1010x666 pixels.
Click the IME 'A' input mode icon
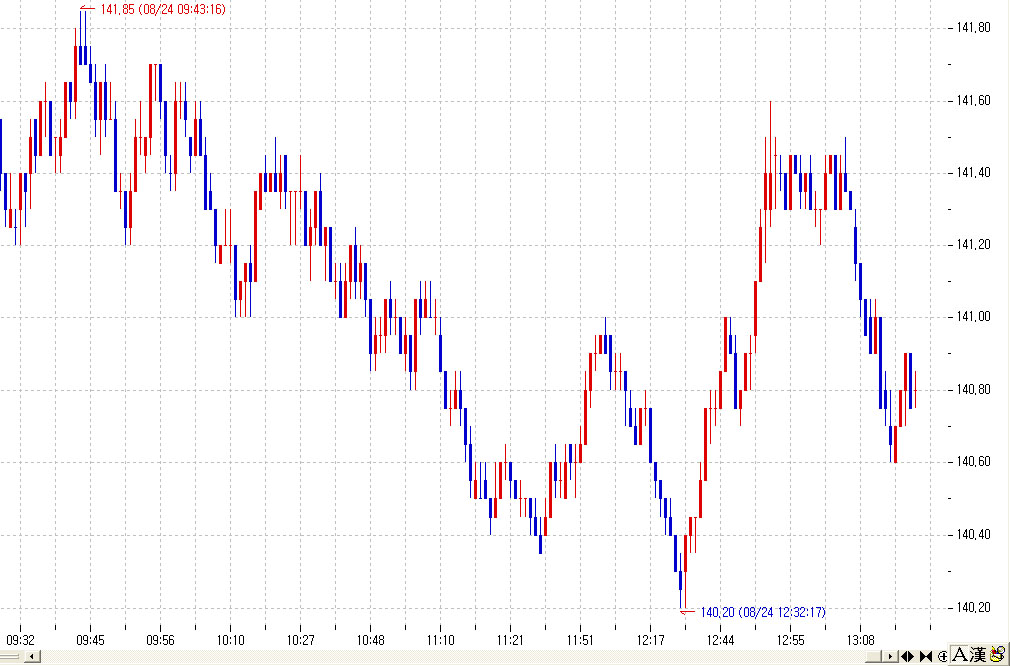pyautogui.click(x=960, y=655)
